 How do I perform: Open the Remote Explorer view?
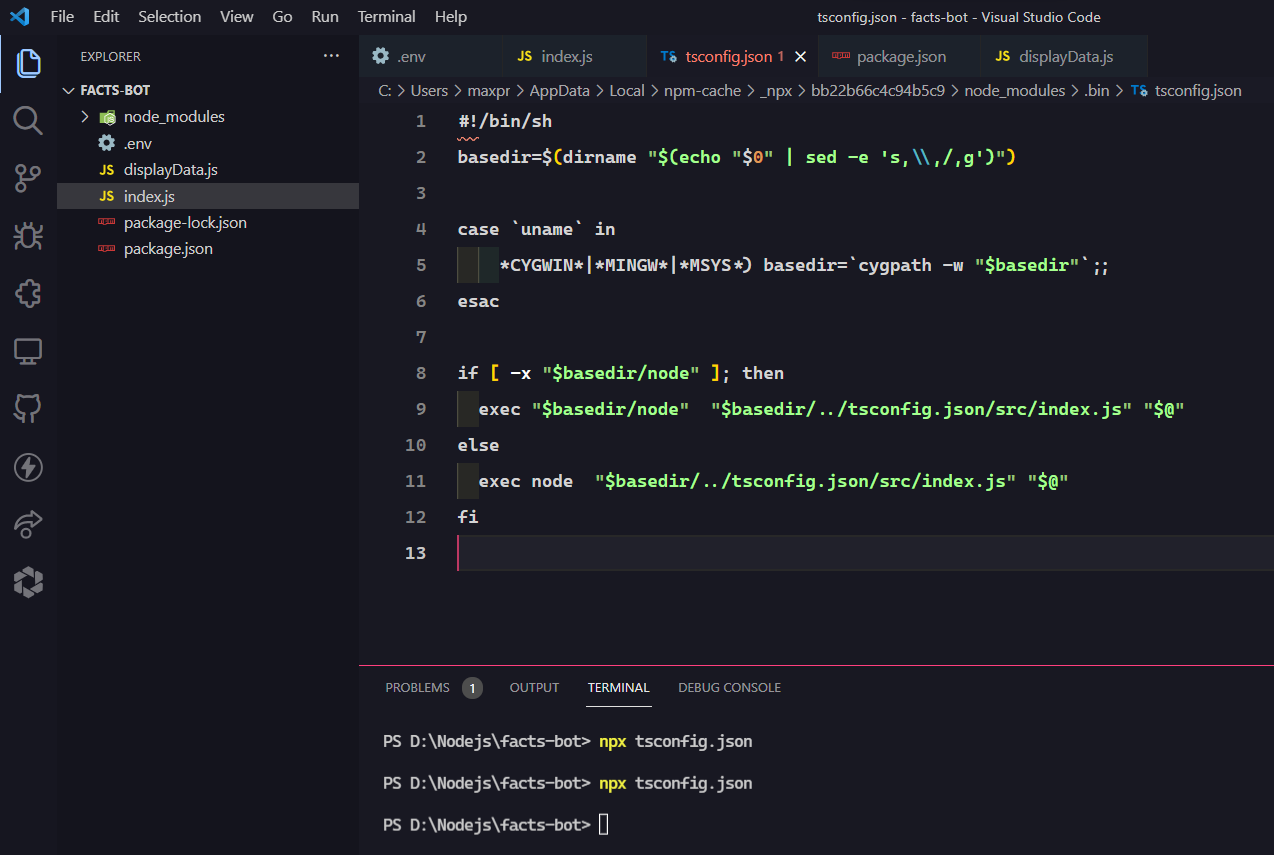(x=28, y=351)
